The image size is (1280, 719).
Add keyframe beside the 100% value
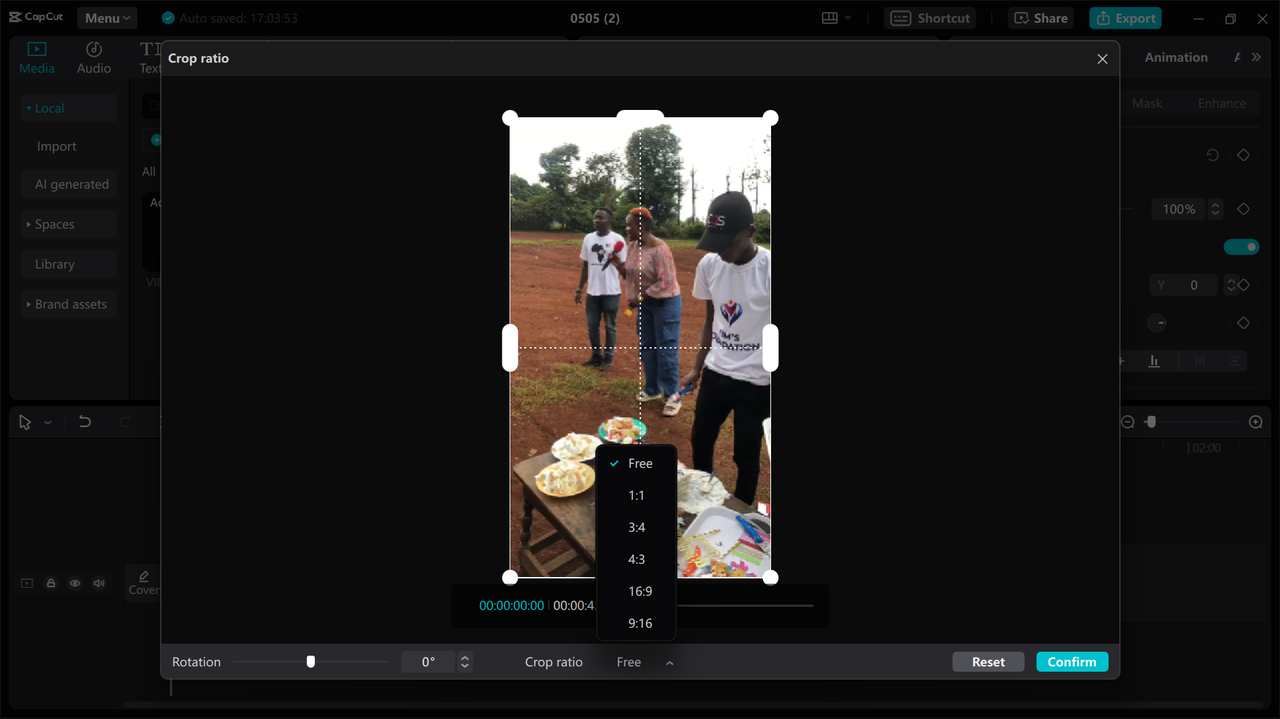click(x=1243, y=209)
